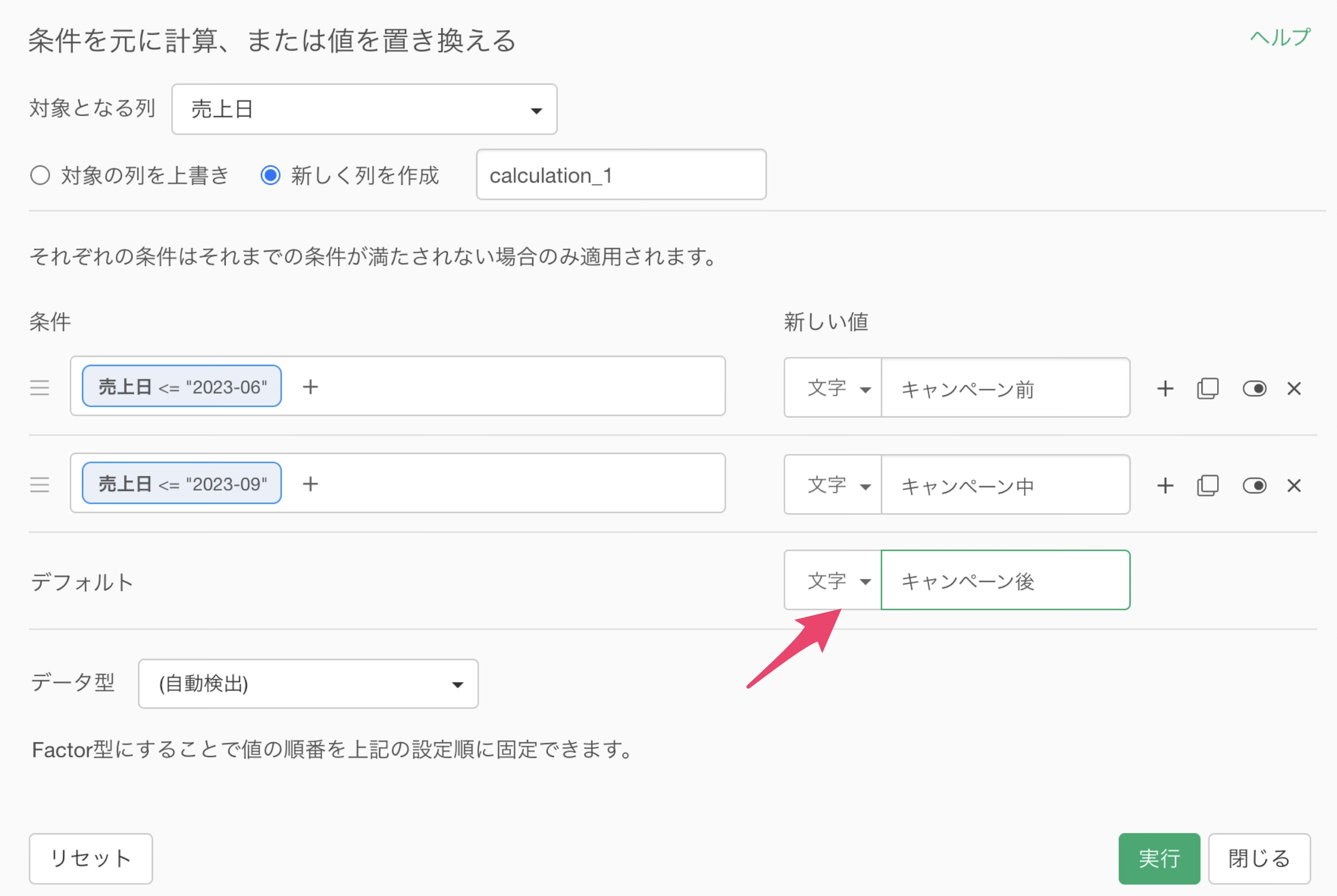Duplicate the キャンペーン前 condition row
This screenshot has height=896, width=1337.
(1208, 389)
